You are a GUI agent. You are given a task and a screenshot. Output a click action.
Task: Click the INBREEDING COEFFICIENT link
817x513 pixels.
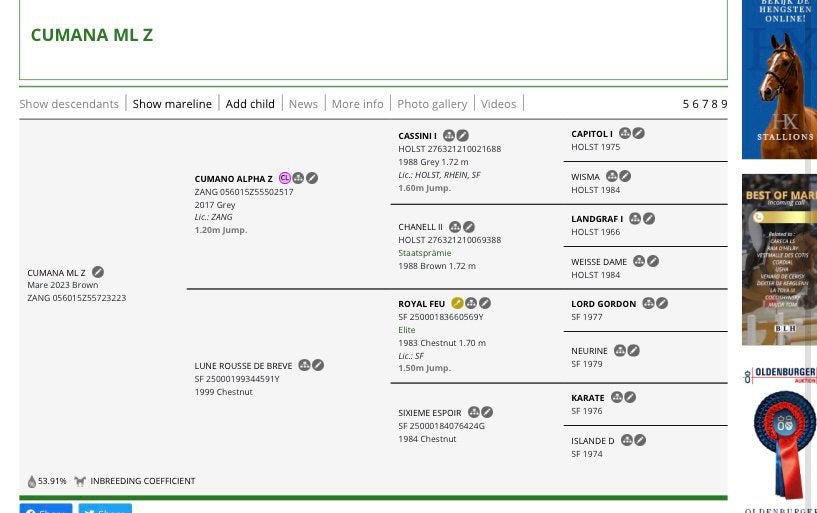click(x=143, y=481)
